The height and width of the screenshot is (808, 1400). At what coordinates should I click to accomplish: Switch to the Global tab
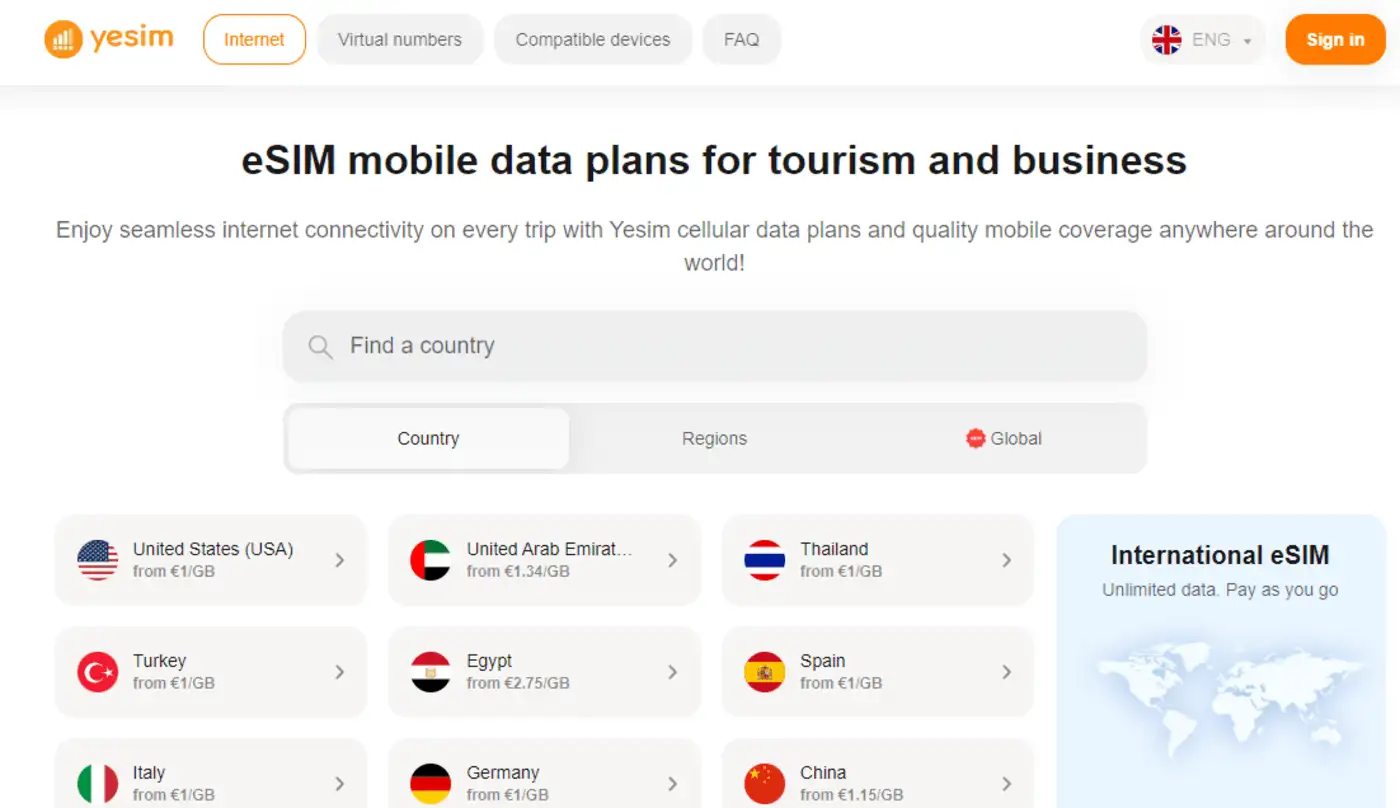click(x=1004, y=439)
